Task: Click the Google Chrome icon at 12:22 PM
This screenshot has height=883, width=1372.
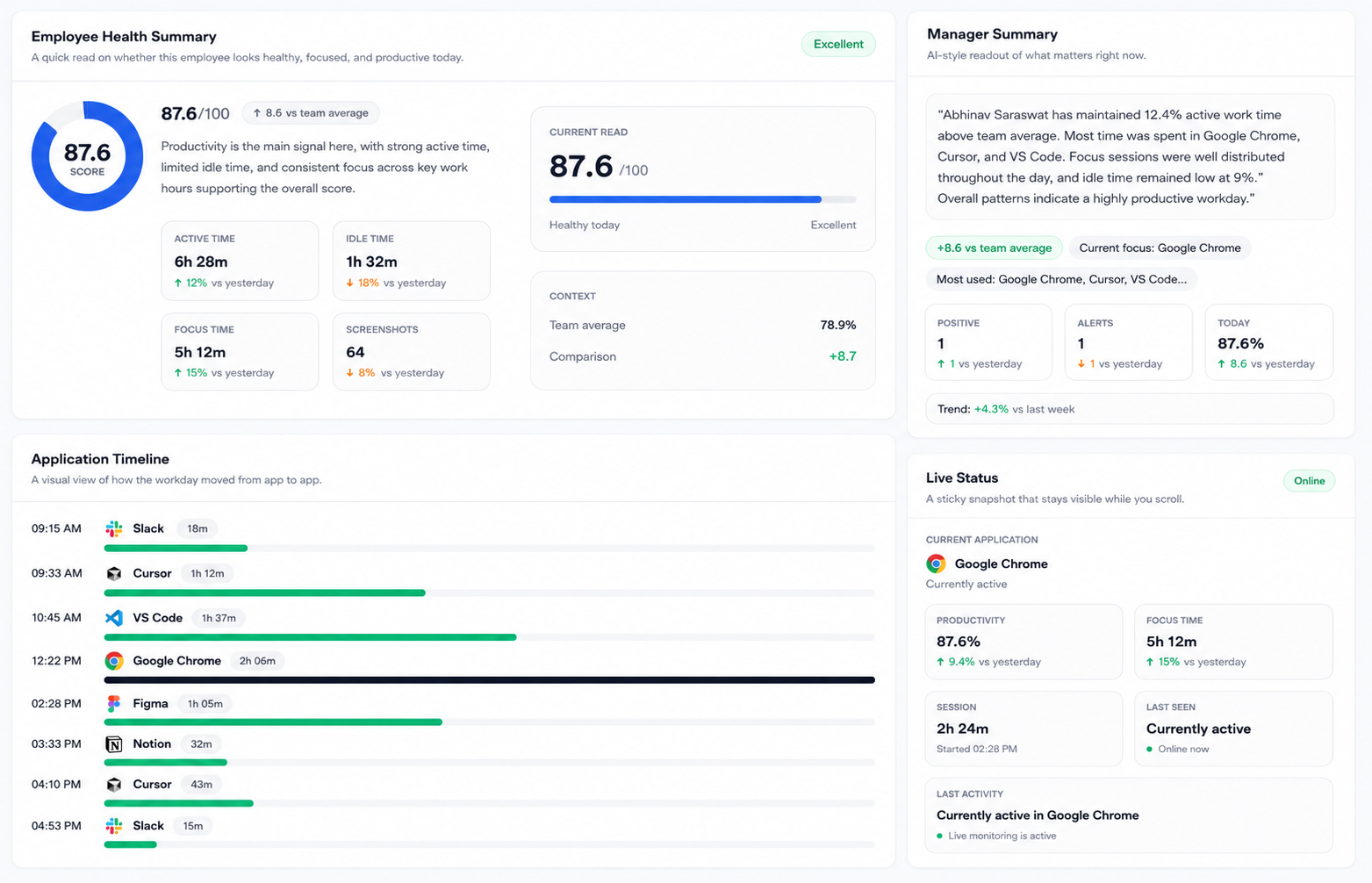Action: pos(114,661)
